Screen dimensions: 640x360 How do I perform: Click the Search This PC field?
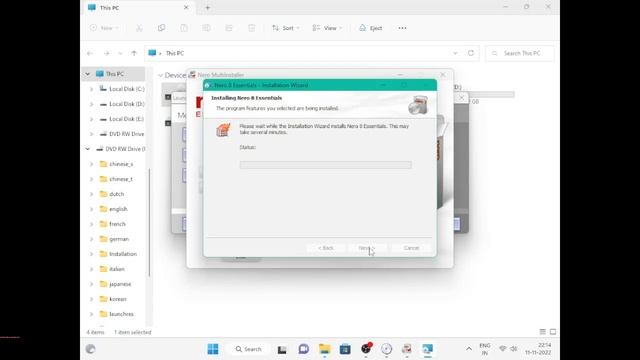point(520,53)
